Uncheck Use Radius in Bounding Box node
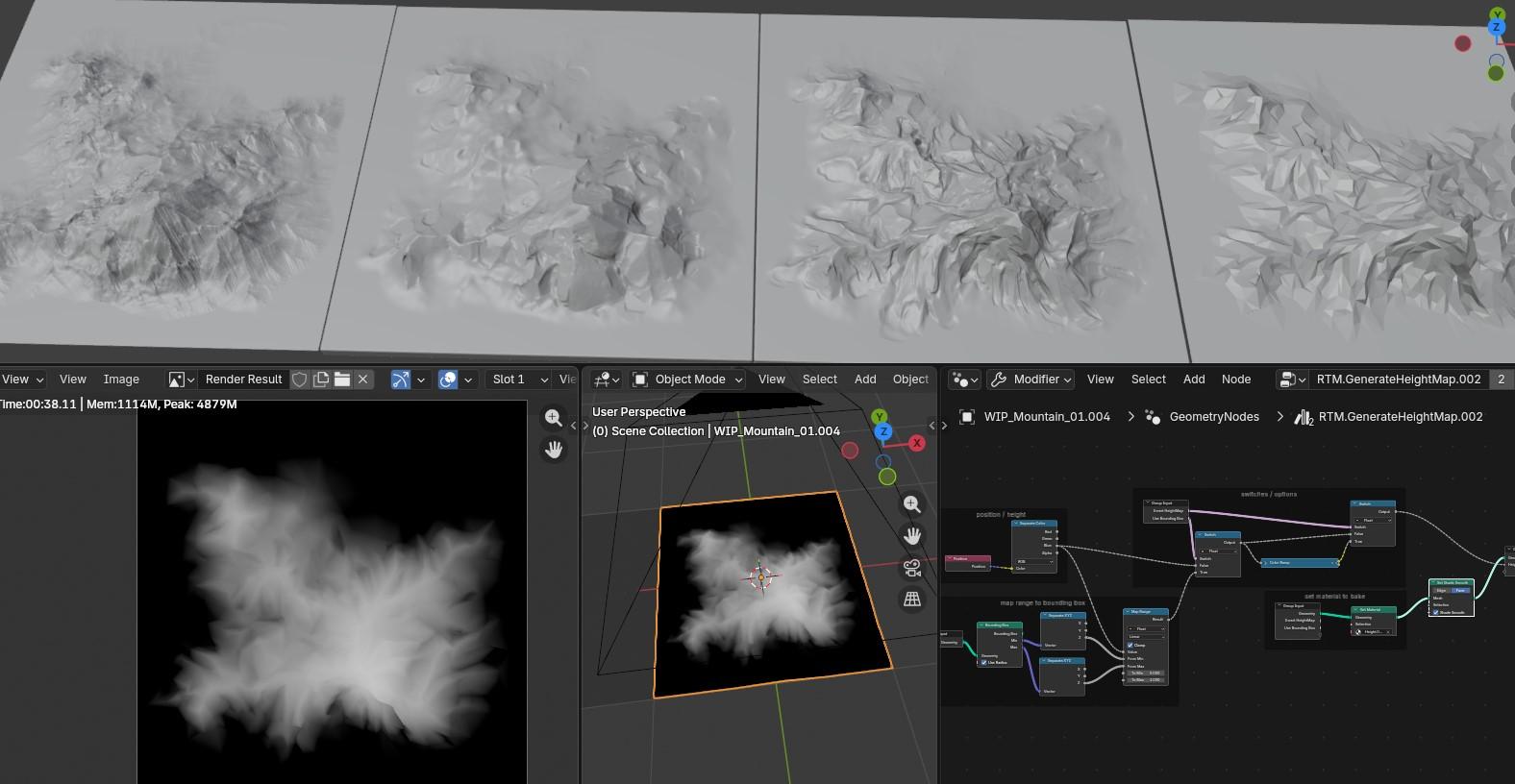The height and width of the screenshot is (784, 1515). point(982,662)
